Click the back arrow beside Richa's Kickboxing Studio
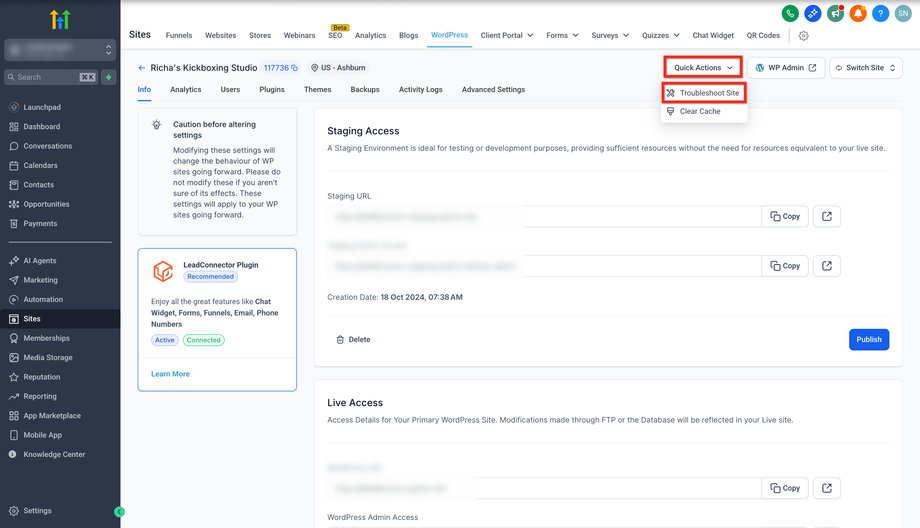 [141, 68]
